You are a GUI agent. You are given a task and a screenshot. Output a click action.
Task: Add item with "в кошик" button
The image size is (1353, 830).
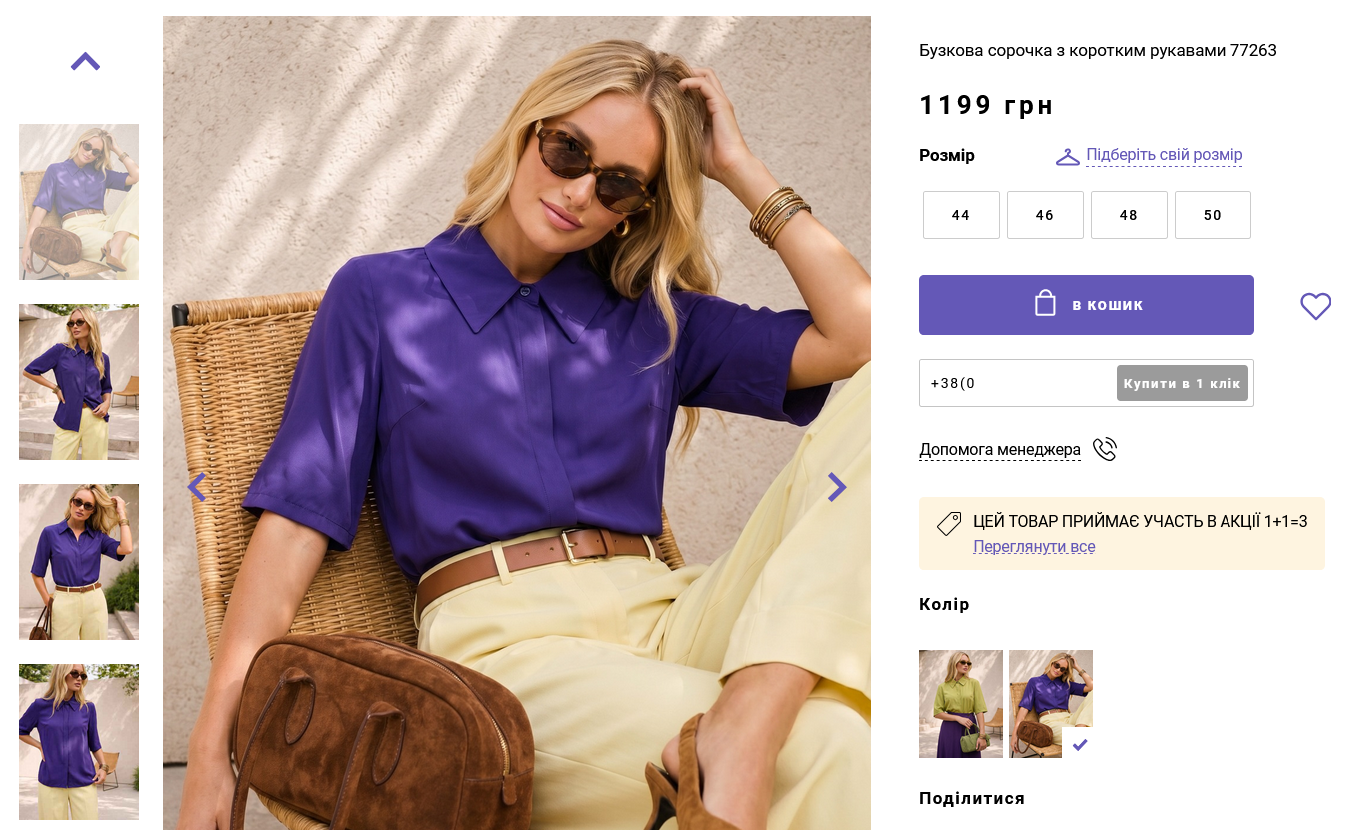[1086, 305]
